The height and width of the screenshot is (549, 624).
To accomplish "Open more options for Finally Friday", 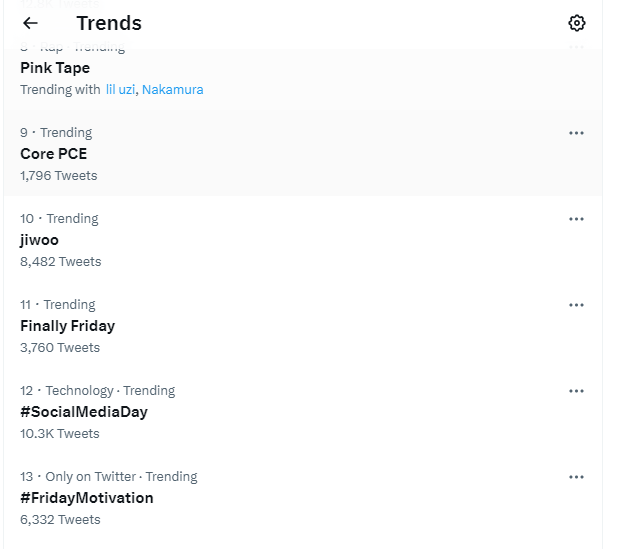I will coord(576,305).
